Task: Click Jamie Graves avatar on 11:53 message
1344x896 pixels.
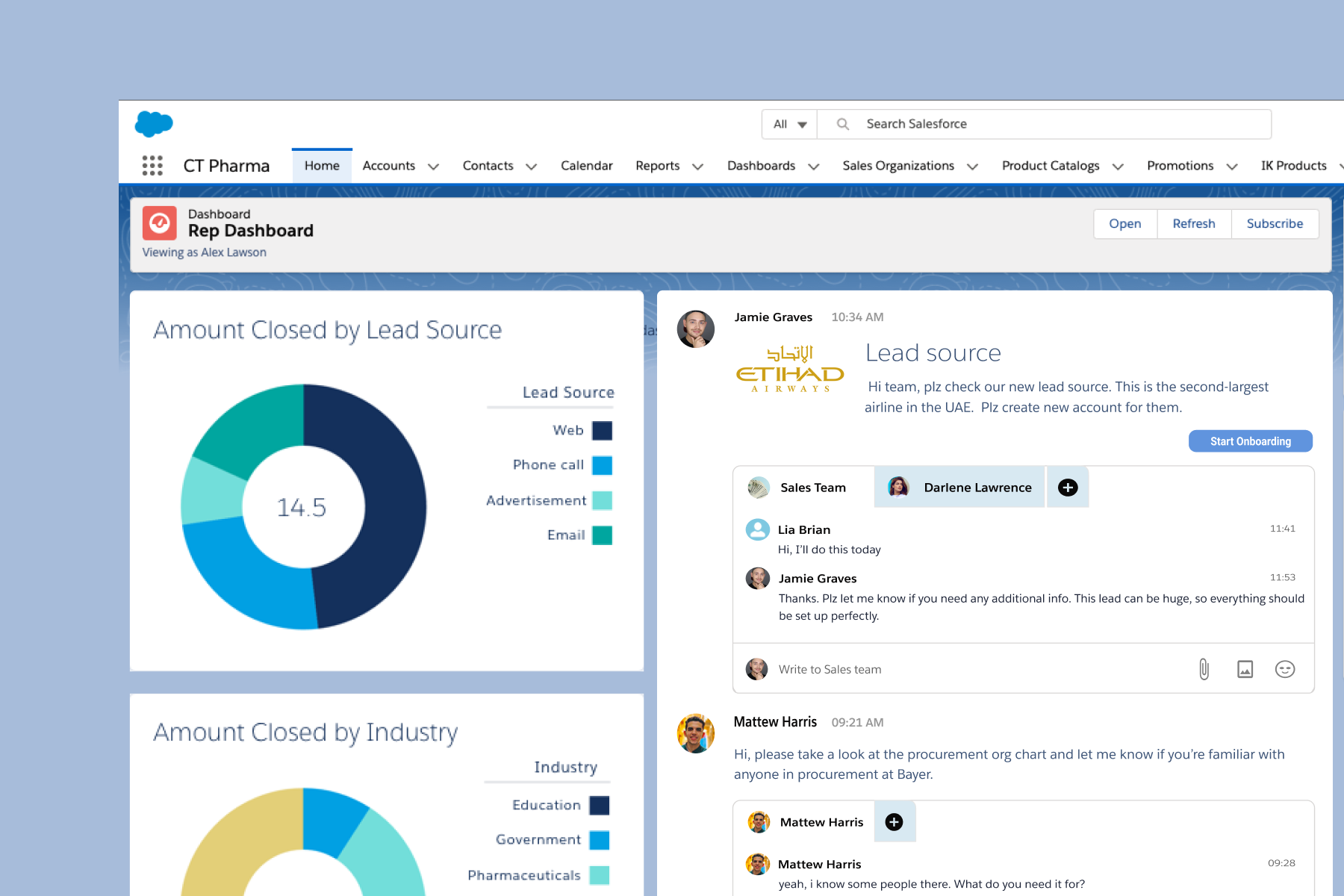Action: click(x=758, y=578)
